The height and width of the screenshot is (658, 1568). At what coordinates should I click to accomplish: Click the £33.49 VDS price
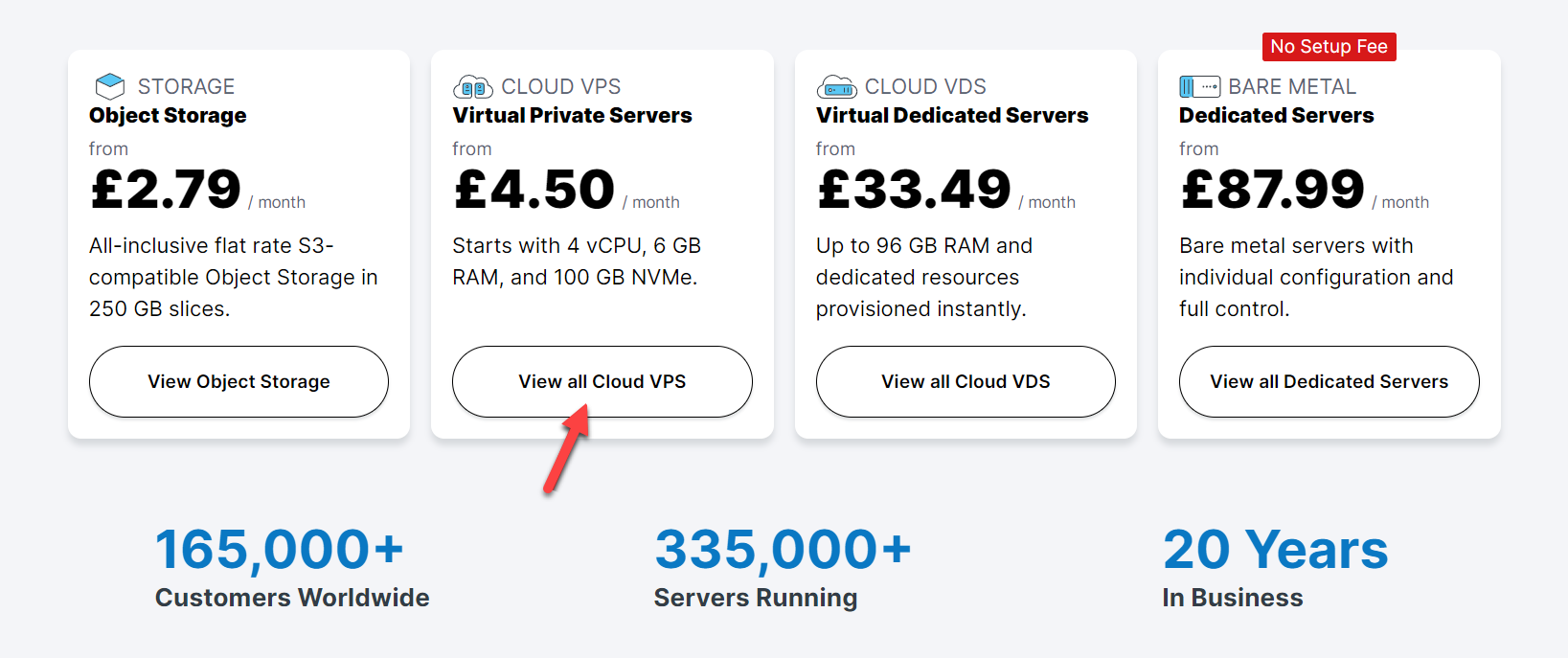click(914, 190)
